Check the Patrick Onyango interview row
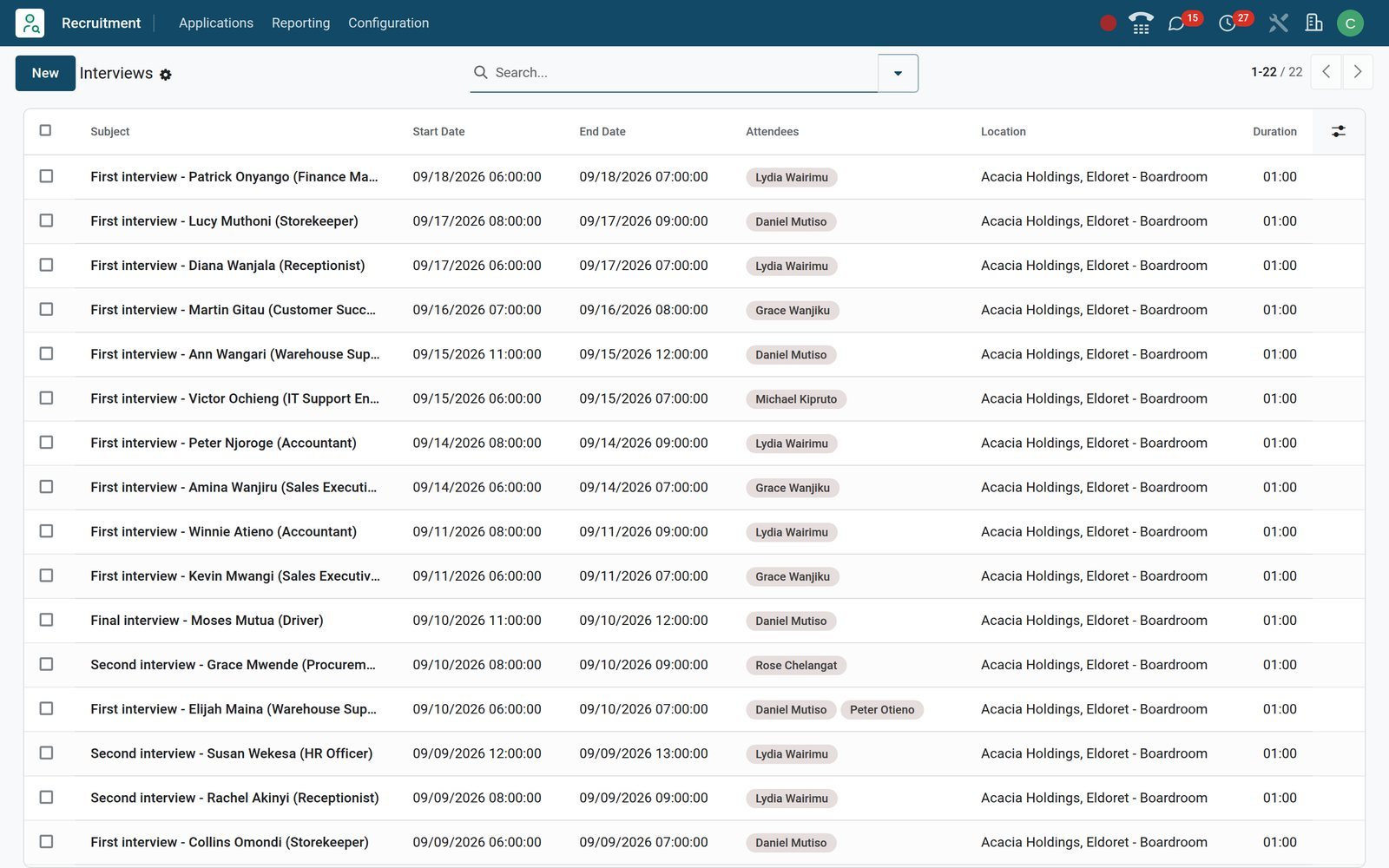This screenshot has width=1389, height=868. tap(46, 176)
